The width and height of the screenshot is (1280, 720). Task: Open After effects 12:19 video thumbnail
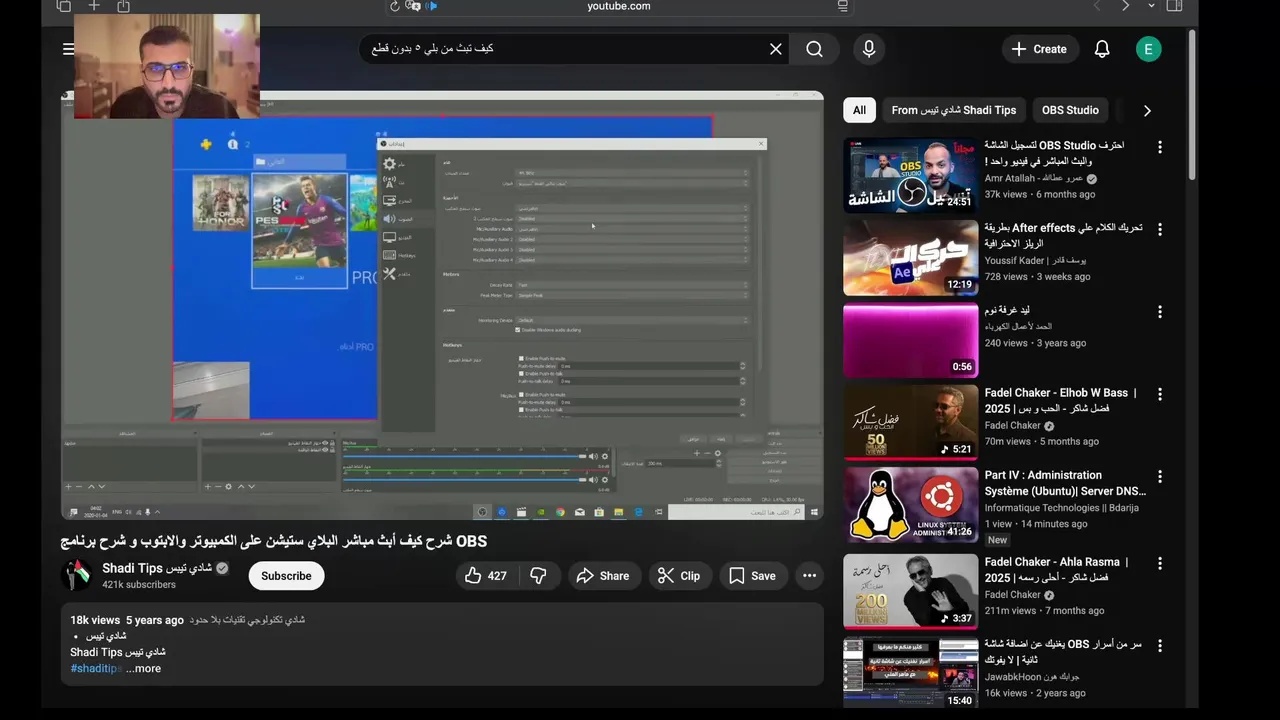point(910,258)
